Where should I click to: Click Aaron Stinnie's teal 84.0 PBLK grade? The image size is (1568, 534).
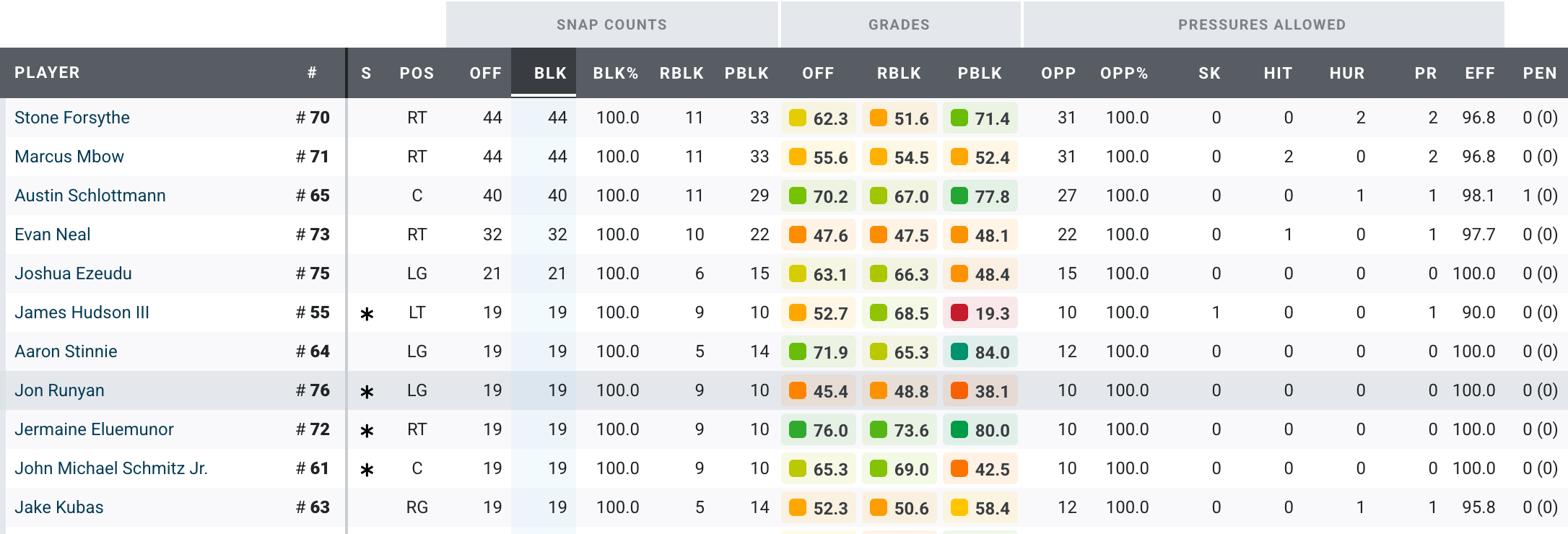tap(980, 352)
